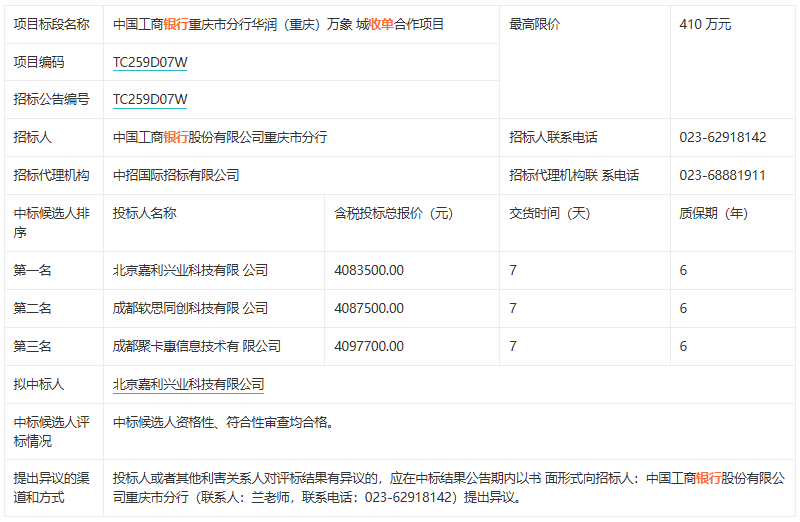The image size is (800, 522).
Task: Click the 含税投标总报价（元） column header
Action: (x=393, y=213)
